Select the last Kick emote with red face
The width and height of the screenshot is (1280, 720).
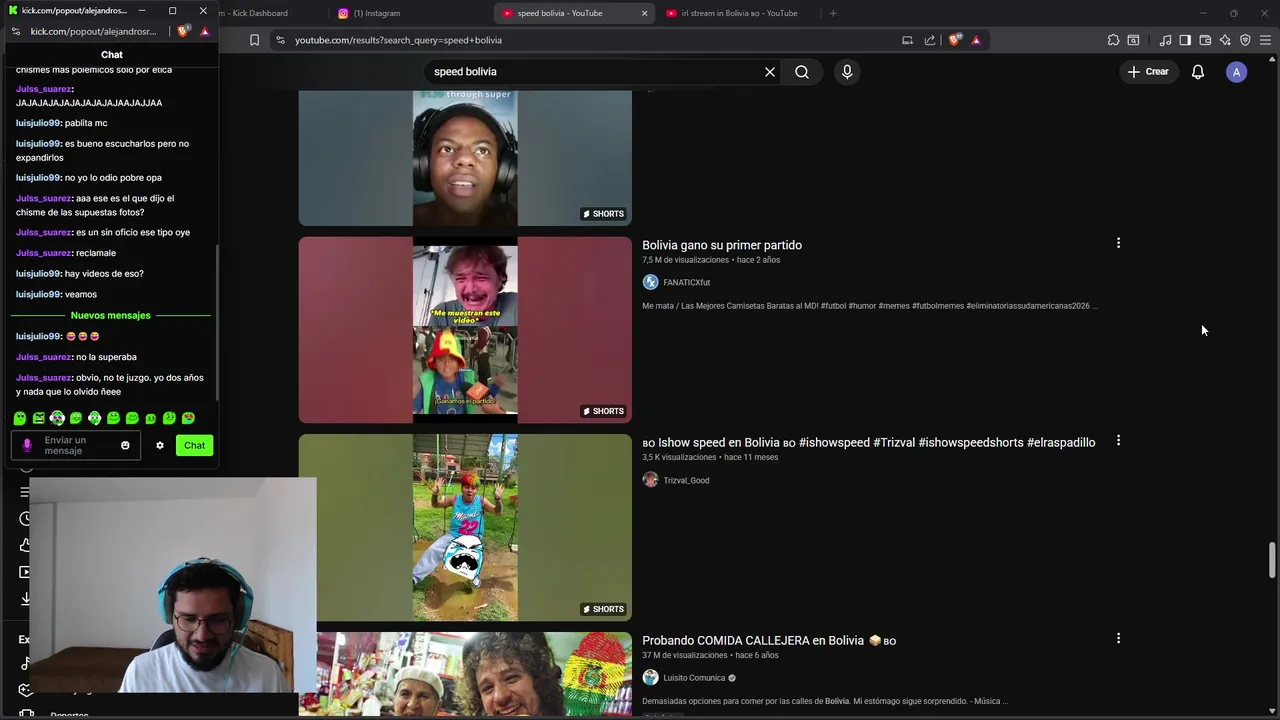(x=188, y=418)
